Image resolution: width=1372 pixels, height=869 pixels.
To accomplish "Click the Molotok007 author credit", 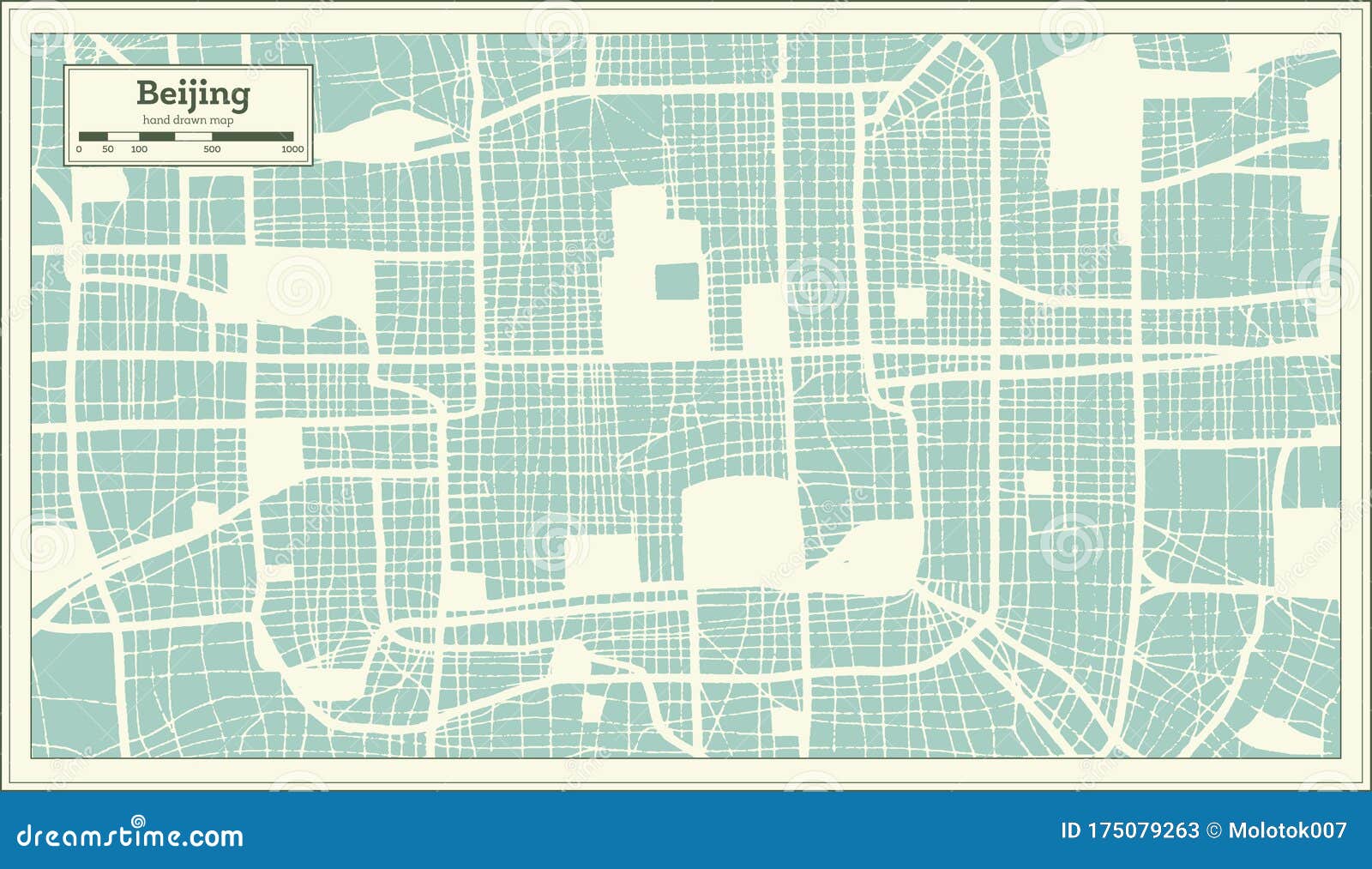I will 1286,829.
